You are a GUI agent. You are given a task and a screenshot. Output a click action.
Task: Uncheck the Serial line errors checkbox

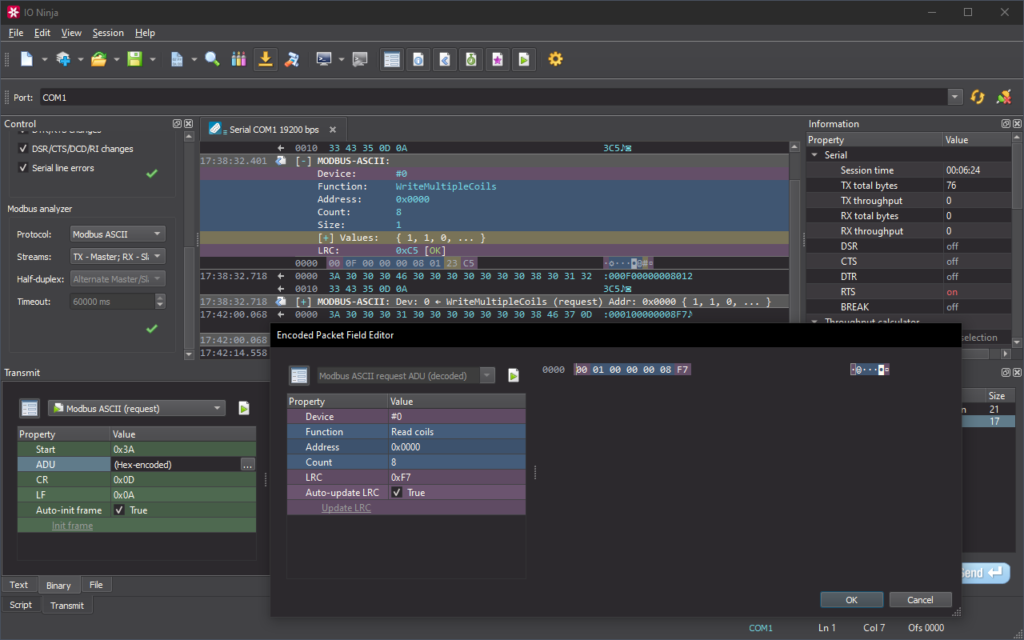pos(23,168)
